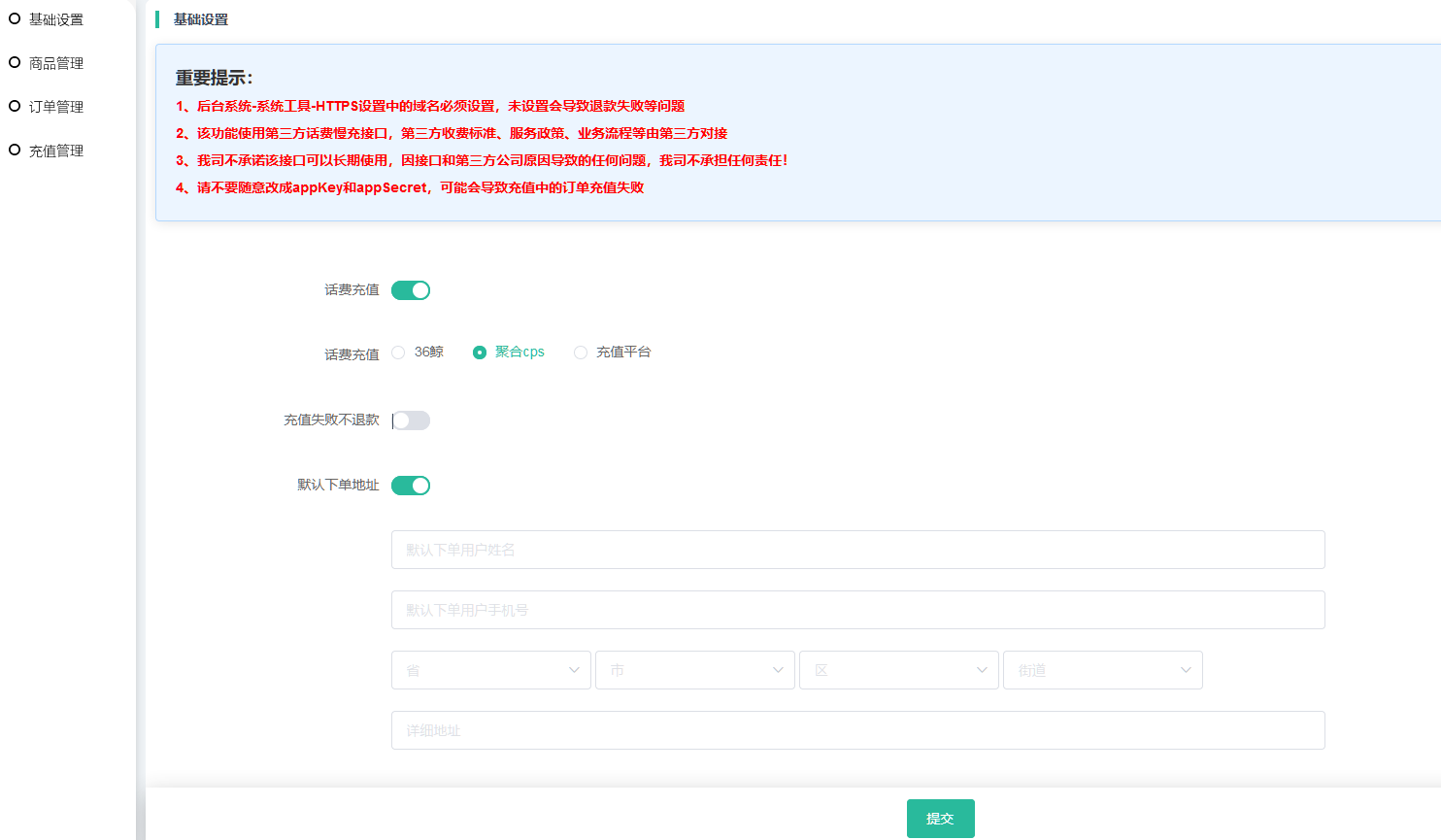The width and height of the screenshot is (1441, 840).
Task: Click the circle icon beside 充值管理
Action: (x=15, y=150)
